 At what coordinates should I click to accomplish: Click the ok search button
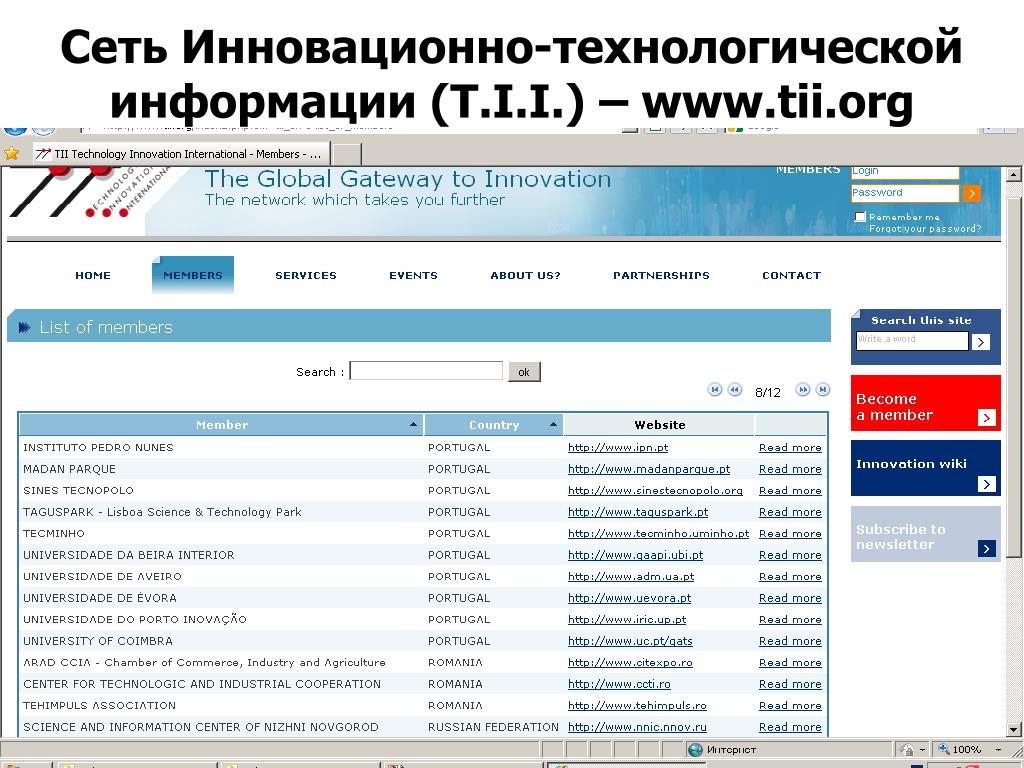point(524,372)
